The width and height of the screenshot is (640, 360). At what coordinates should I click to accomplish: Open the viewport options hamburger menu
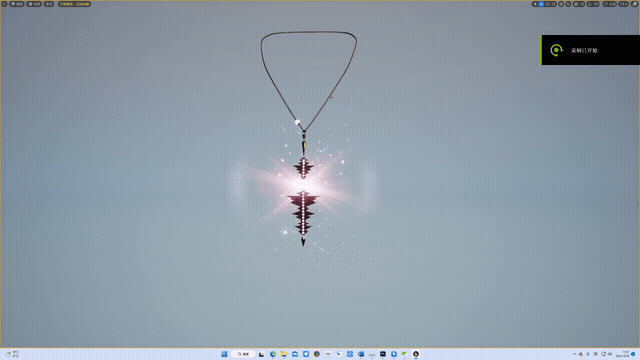(x=4, y=4)
